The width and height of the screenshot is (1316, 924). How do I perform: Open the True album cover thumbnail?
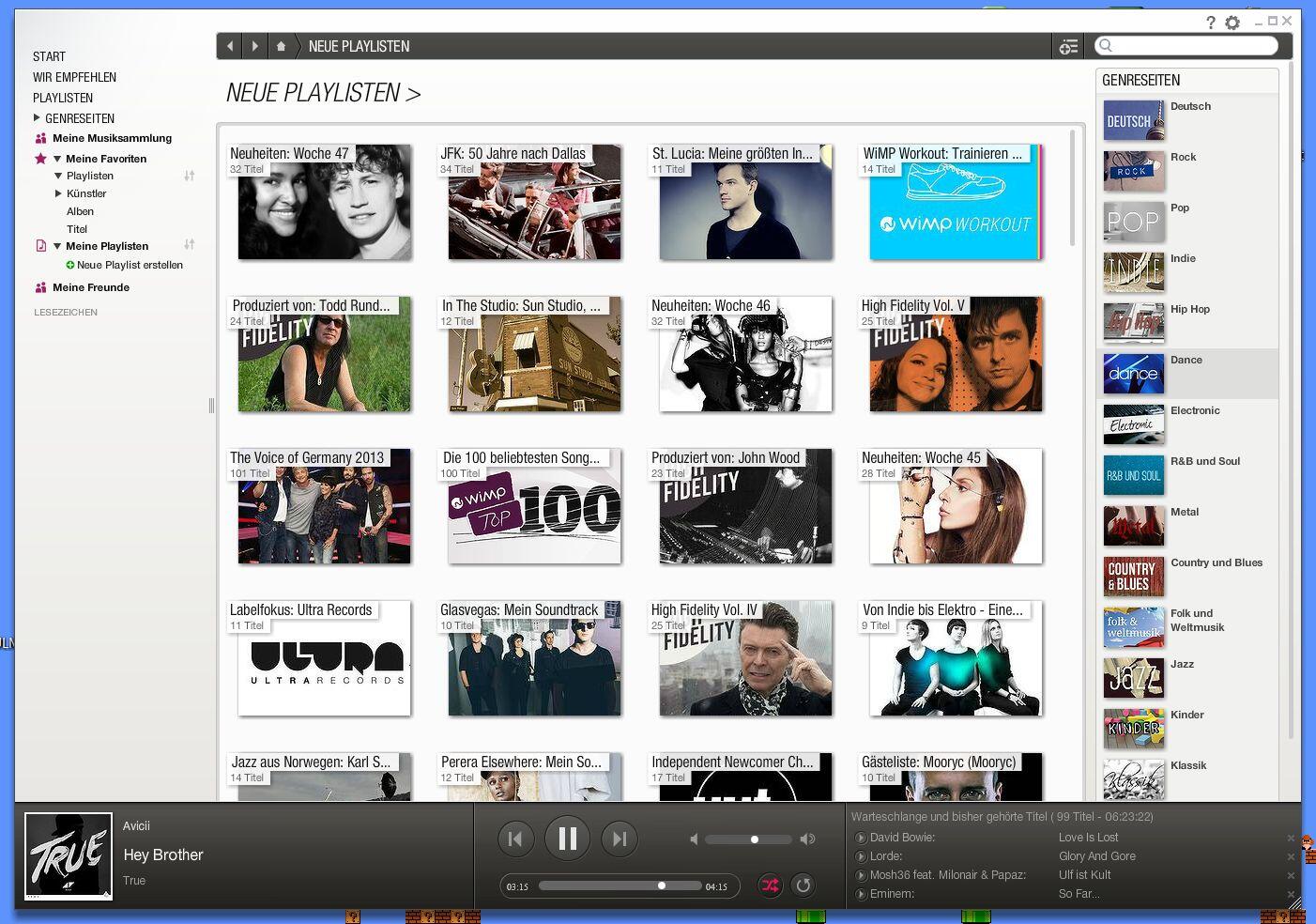click(69, 856)
